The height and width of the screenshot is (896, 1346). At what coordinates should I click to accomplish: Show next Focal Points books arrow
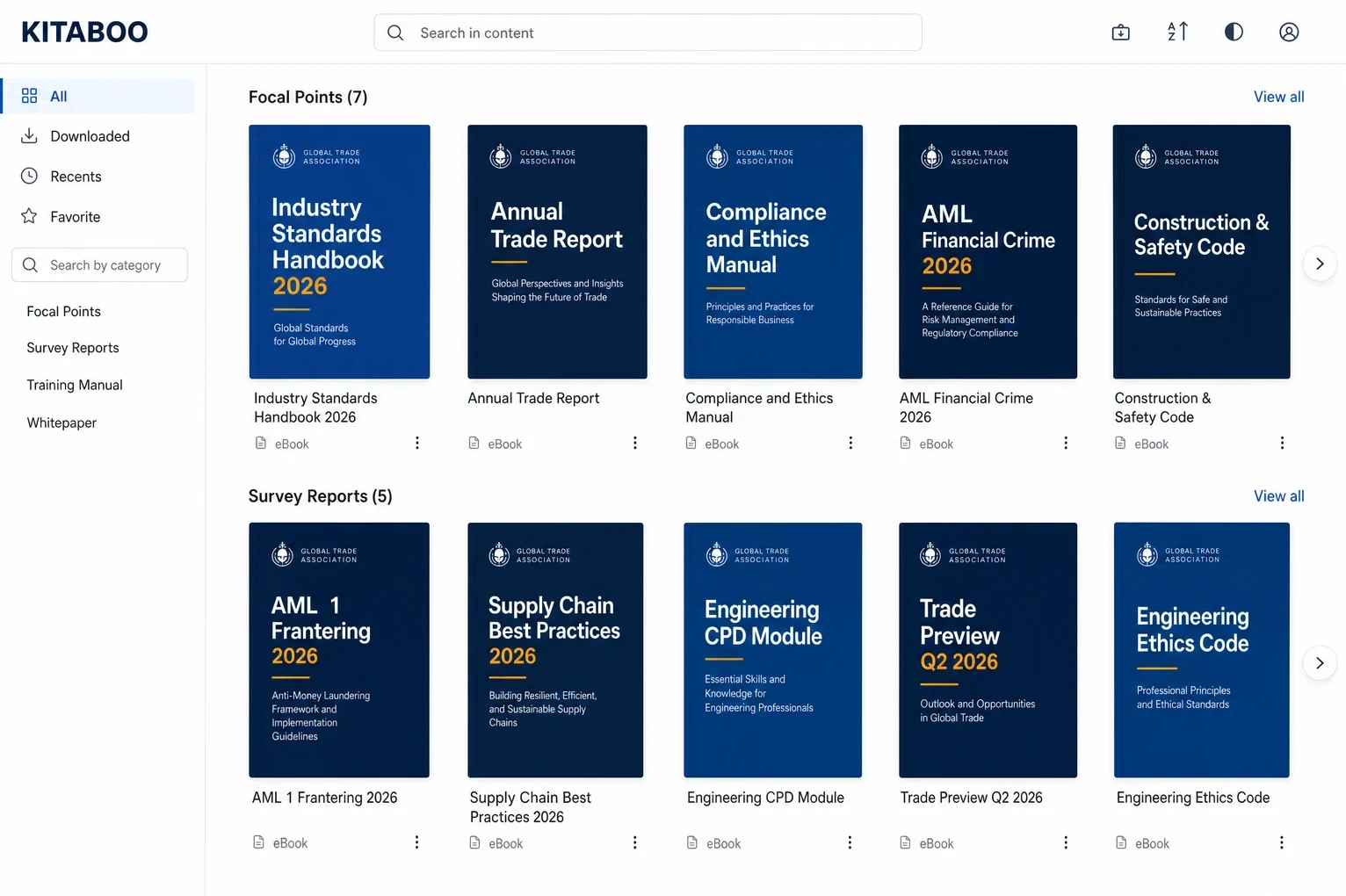point(1320,264)
